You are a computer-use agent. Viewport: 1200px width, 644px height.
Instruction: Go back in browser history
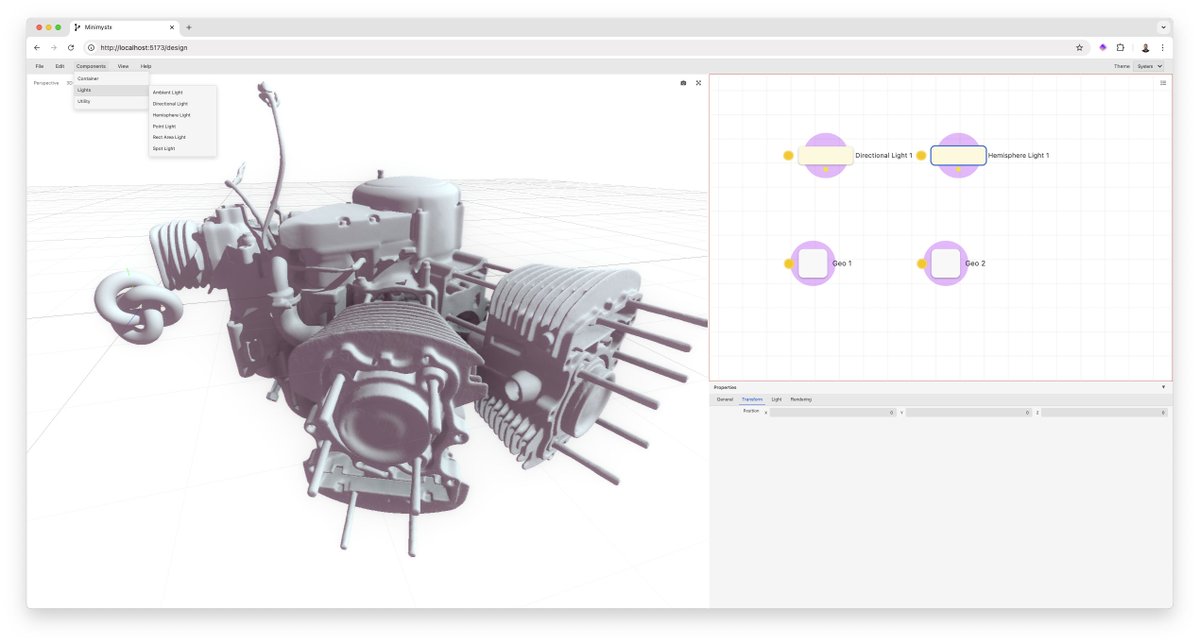coord(37,47)
